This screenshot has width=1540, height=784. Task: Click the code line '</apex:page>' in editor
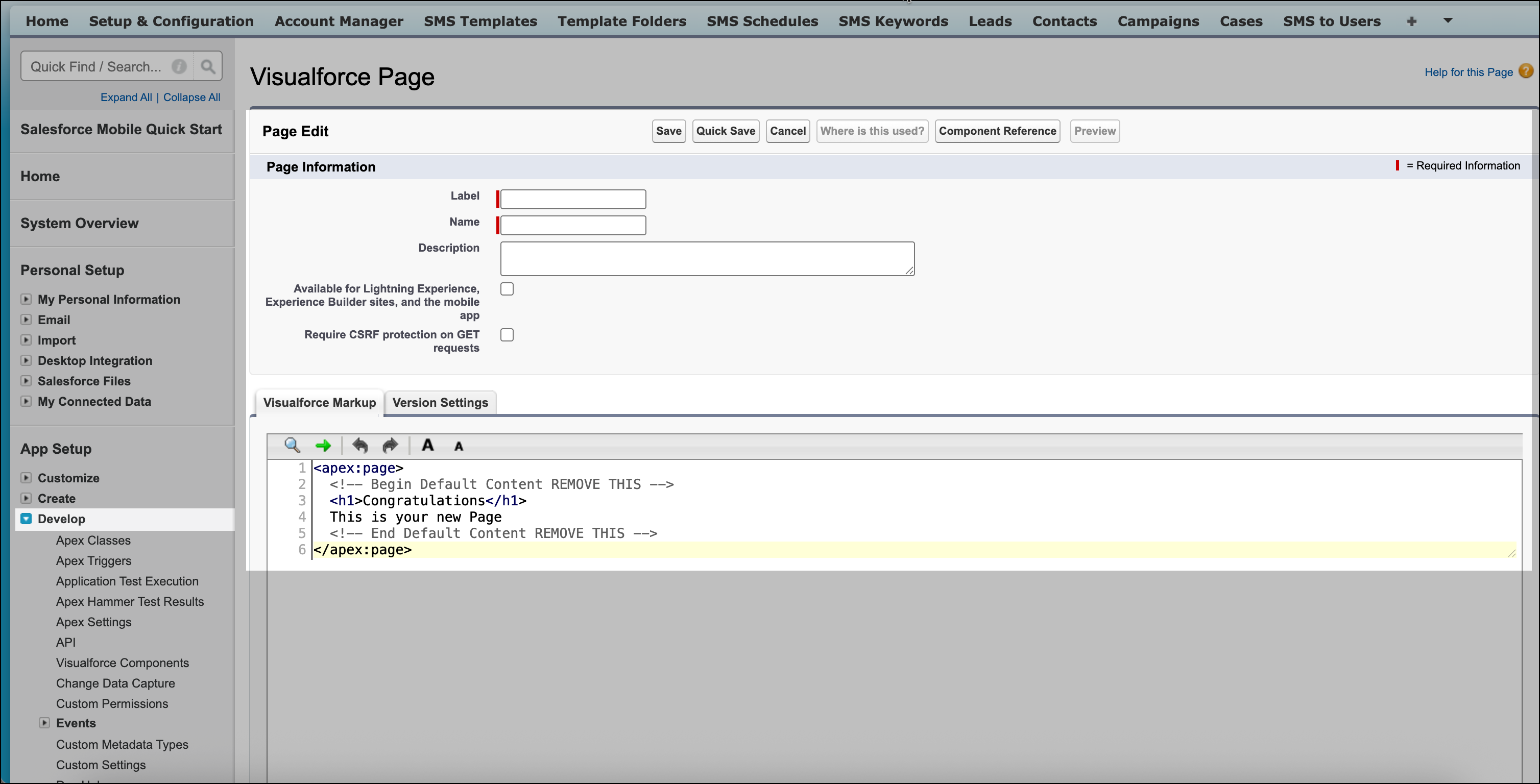[363, 550]
